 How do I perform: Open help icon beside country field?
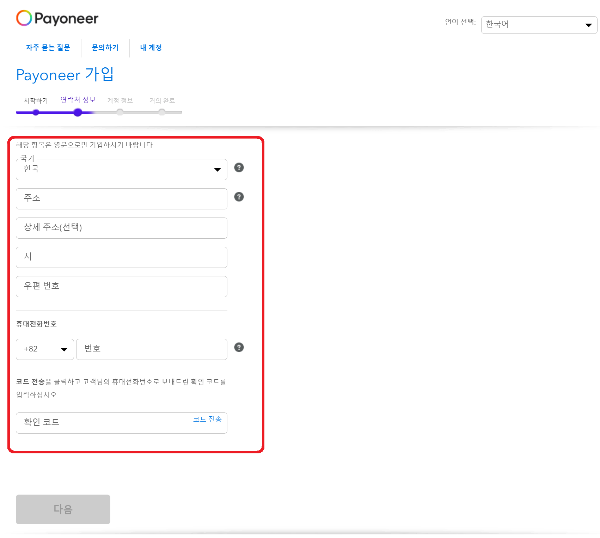coord(239,168)
